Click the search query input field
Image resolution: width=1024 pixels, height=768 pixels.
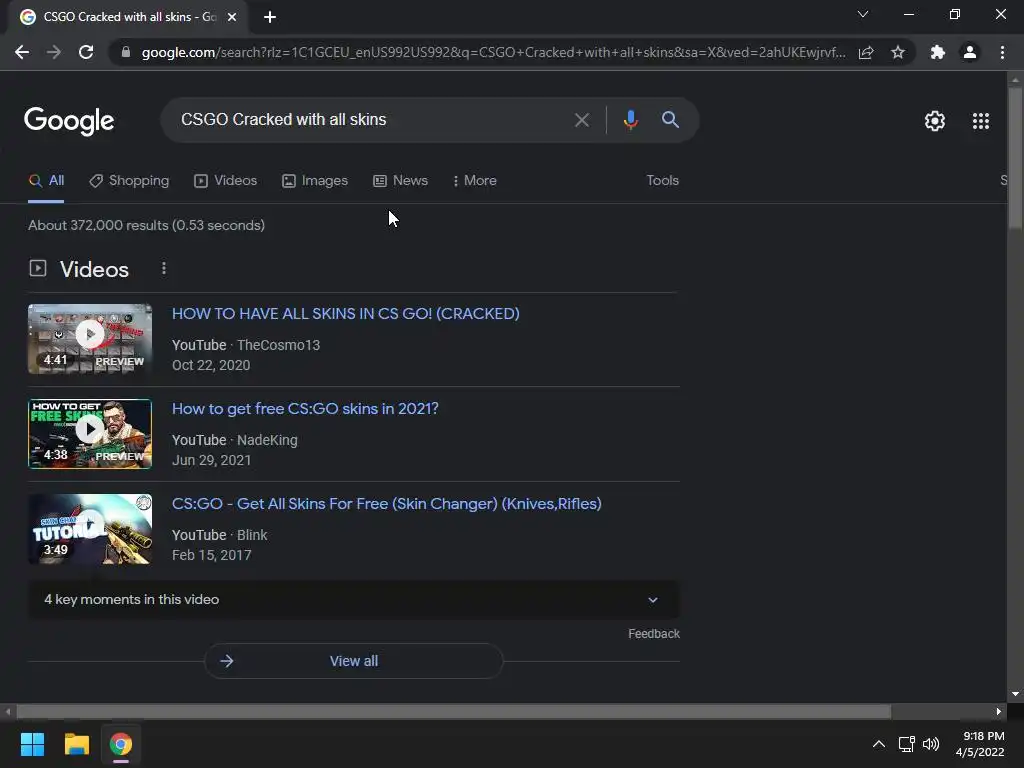point(369,120)
